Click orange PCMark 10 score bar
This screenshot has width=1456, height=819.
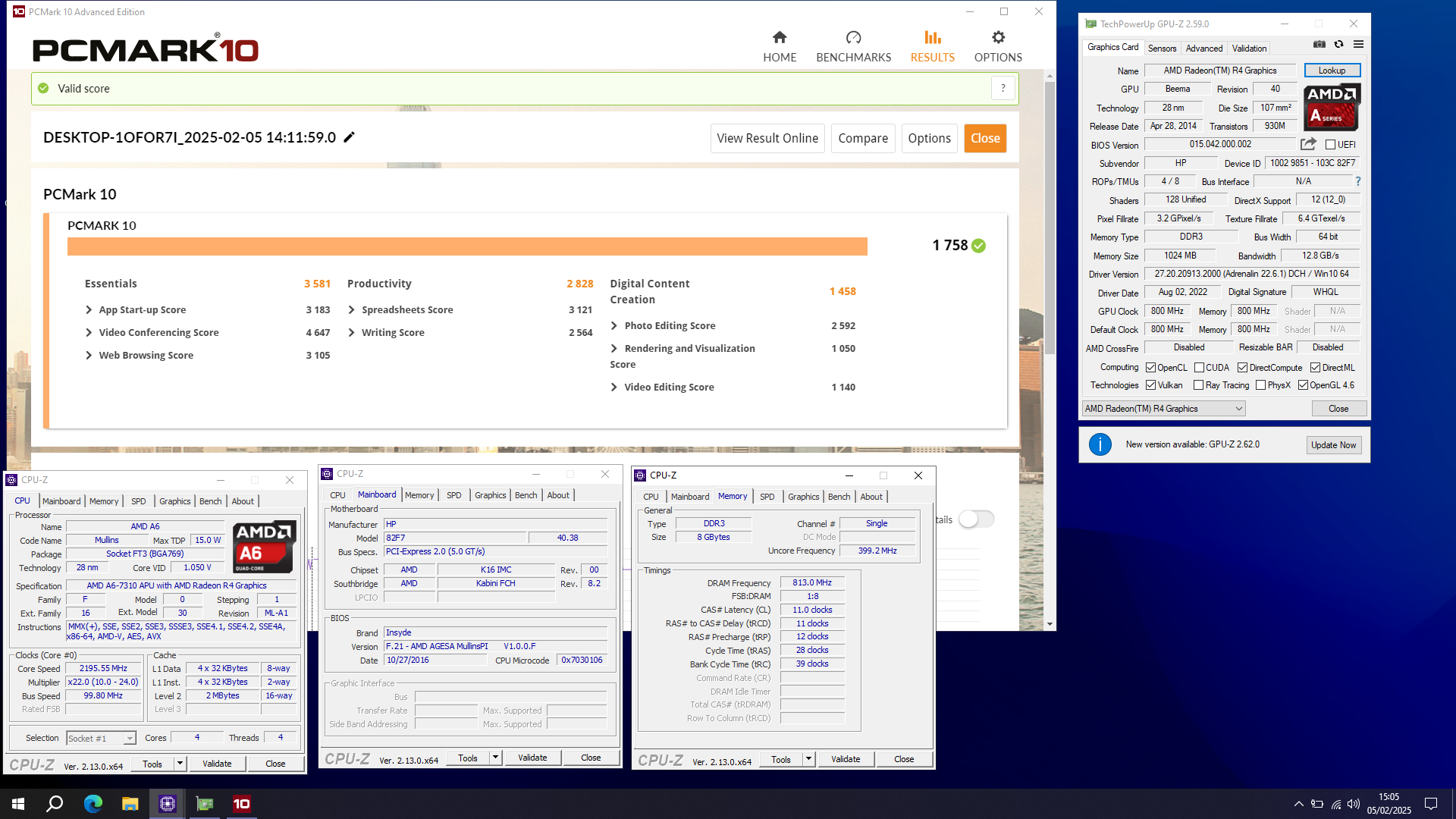(467, 246)
